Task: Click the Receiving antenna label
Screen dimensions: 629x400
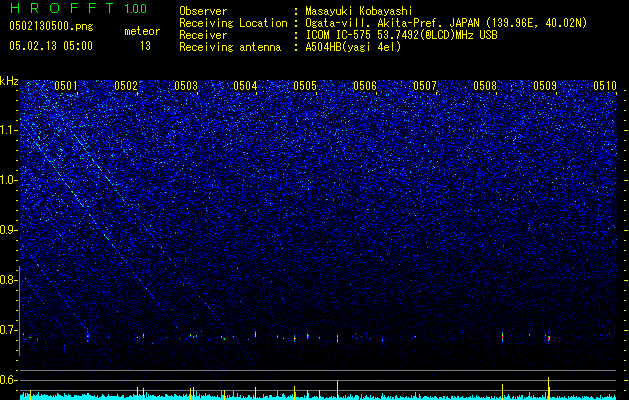Action: click(230, 47)
